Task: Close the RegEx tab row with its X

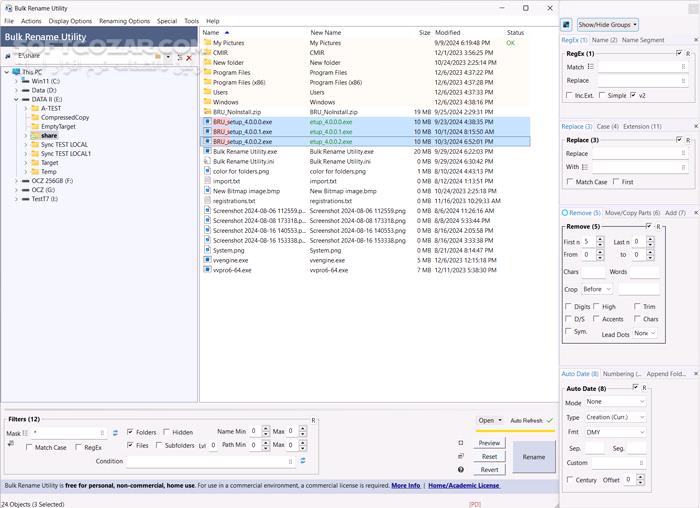Action: pyautogui.click(x=696, y=40)
